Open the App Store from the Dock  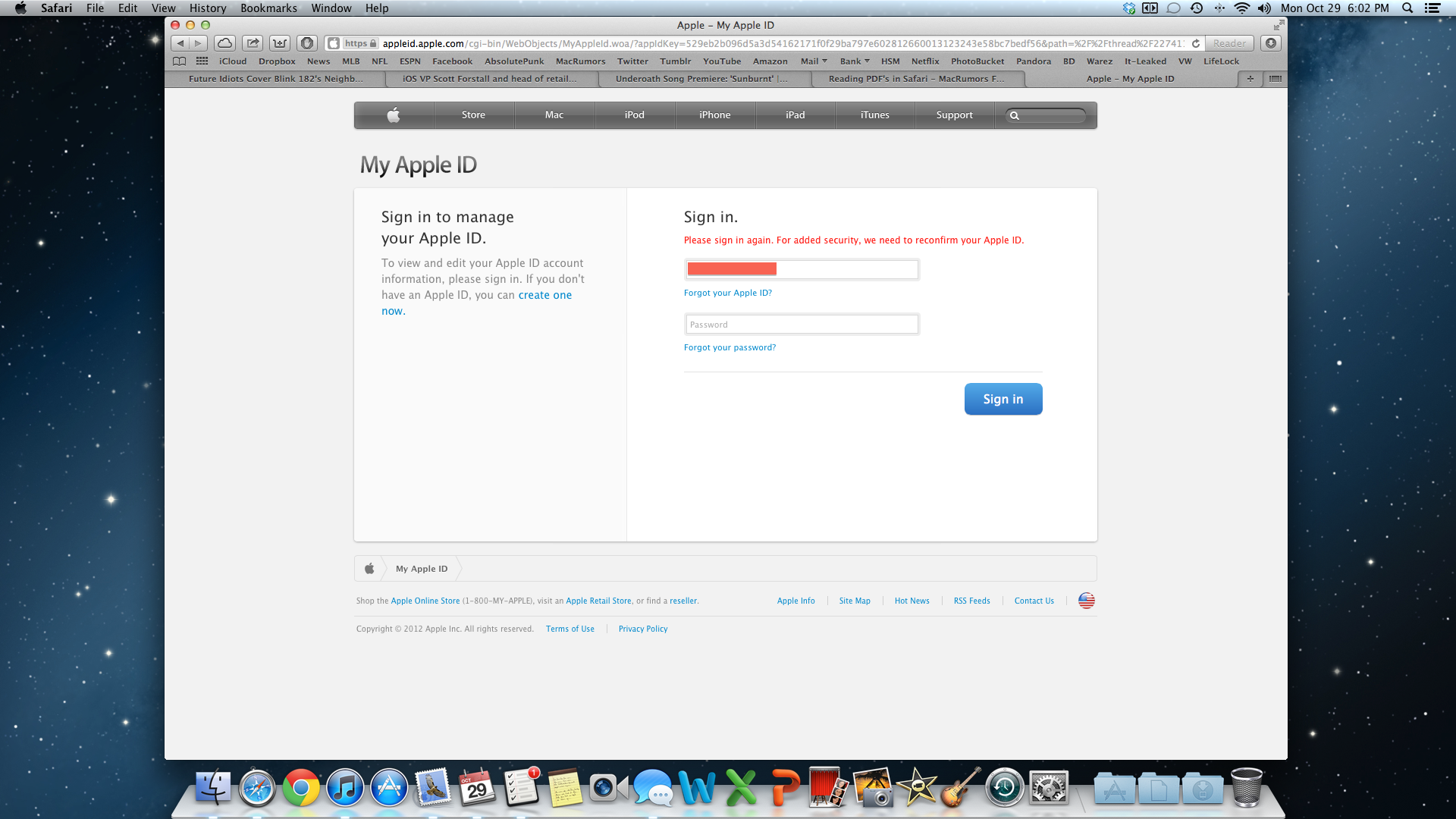389,789
